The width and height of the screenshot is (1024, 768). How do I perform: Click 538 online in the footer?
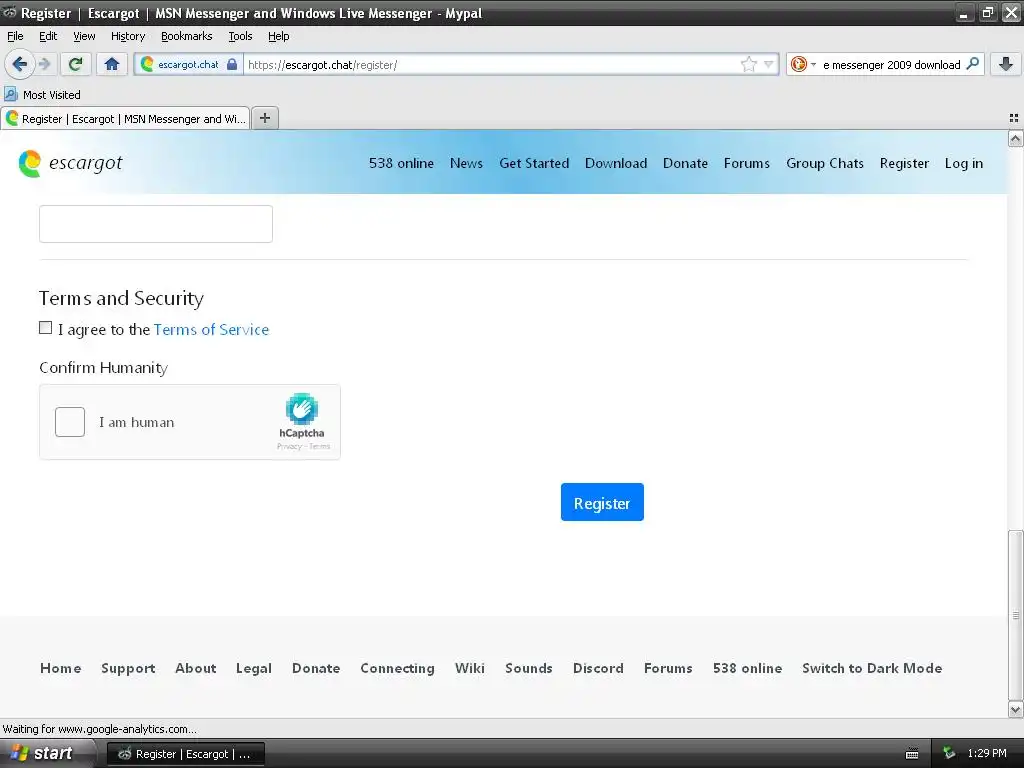click(747, 668)
